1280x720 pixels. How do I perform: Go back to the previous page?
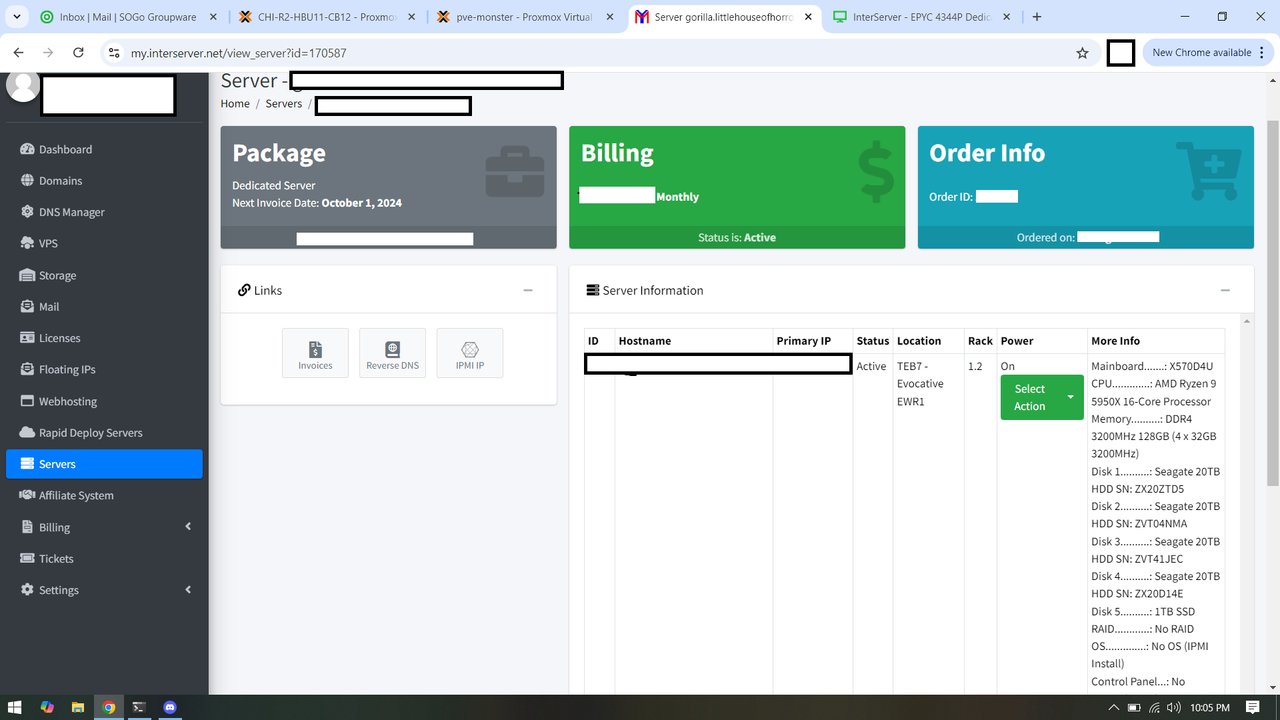(18, 53)
